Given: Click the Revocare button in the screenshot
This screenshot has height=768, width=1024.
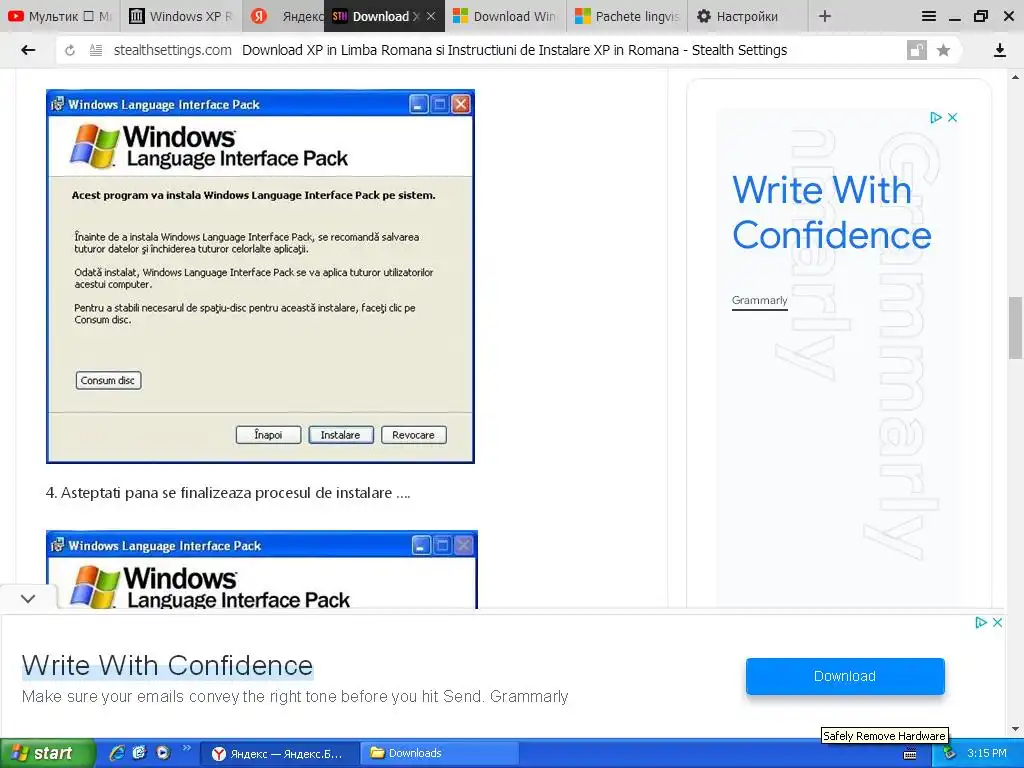Looking at the screenshot, I should pyautogui.click(x=413, y=435).
